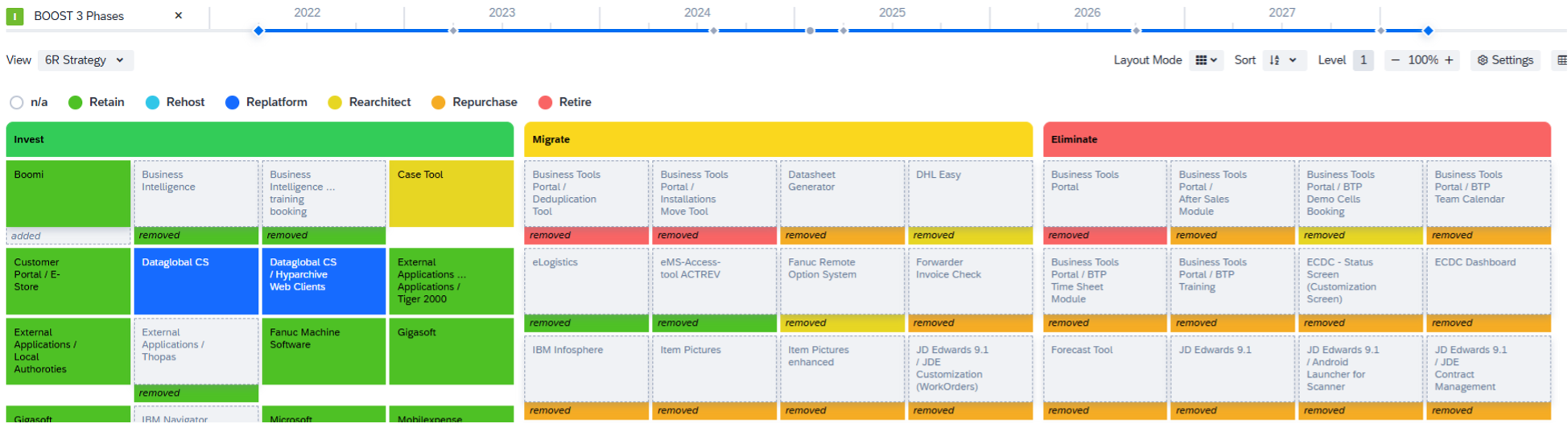The image size is (1568, 423).
Task: Select the timeline start diamond marker in early 2022
Action: pyautogui.click(x=258, y=31)
